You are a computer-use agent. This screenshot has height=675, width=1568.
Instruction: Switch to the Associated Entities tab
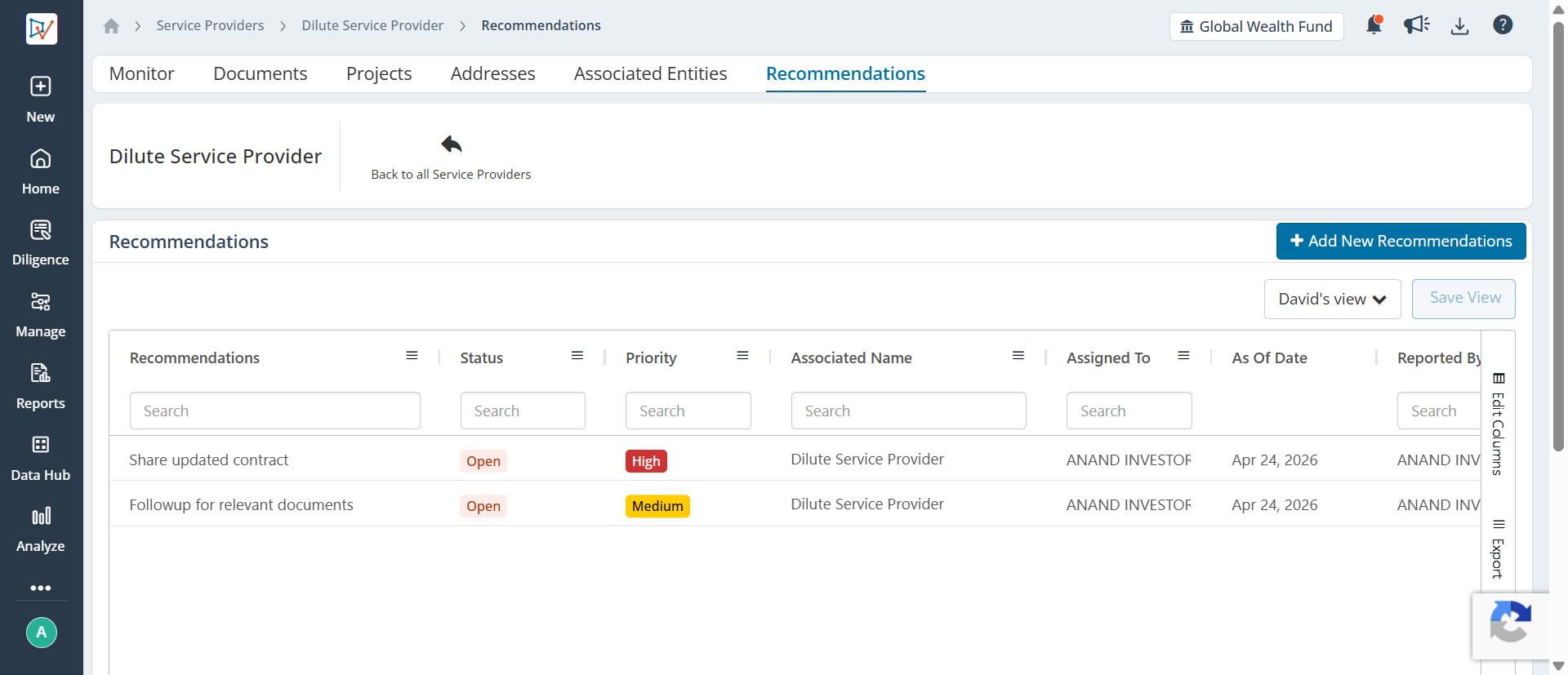point(650,73)
